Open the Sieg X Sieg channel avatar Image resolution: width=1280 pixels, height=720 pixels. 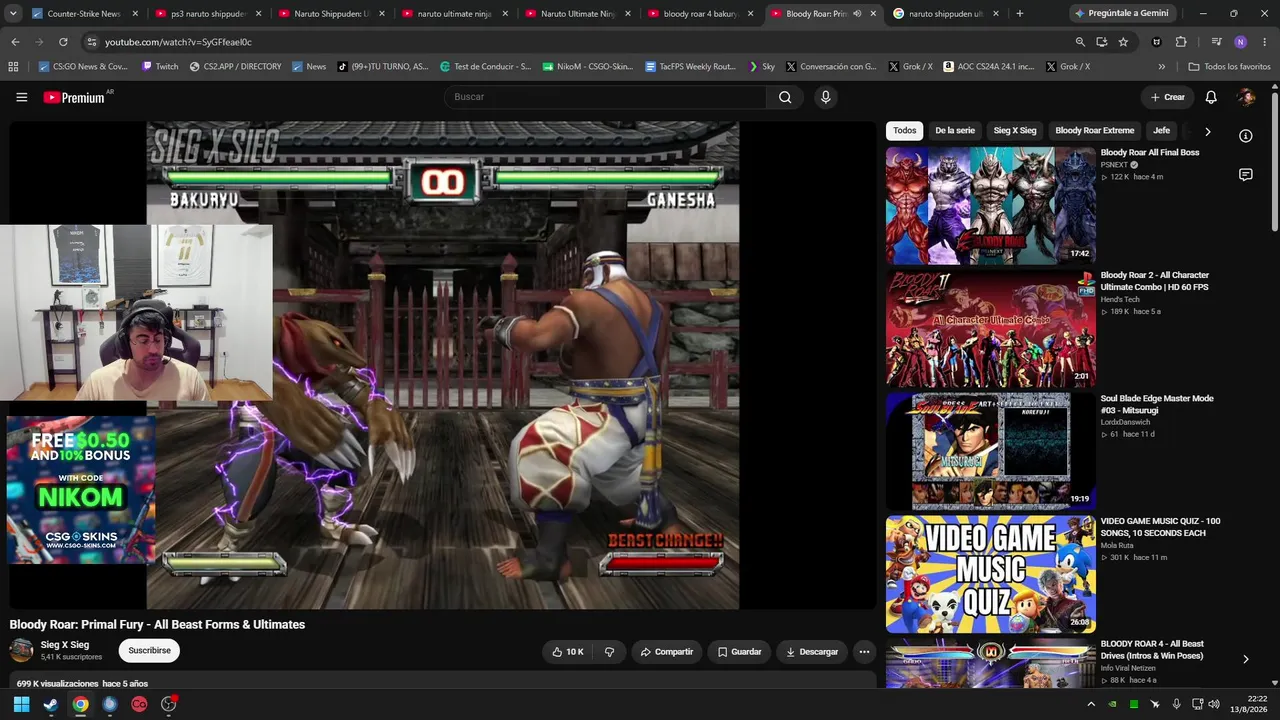pyautogui.click(x=21, y=651)
